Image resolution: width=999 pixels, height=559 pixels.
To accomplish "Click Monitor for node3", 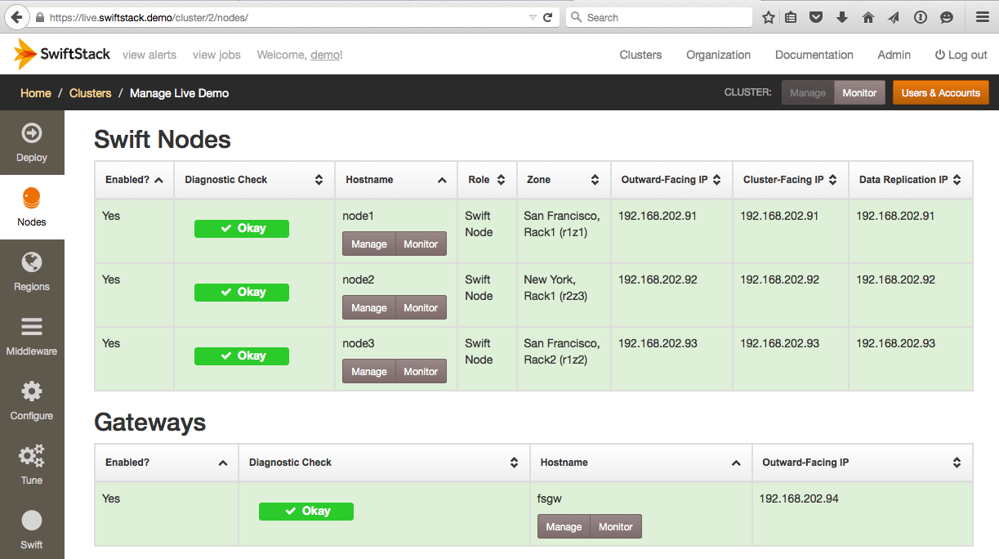I will coord(420,371).
